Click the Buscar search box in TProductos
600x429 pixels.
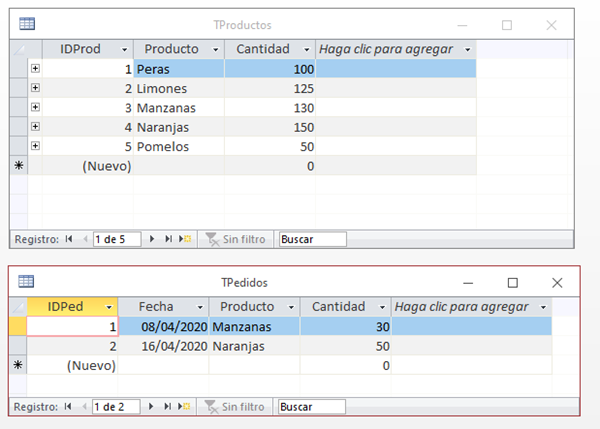coord(313,239)
